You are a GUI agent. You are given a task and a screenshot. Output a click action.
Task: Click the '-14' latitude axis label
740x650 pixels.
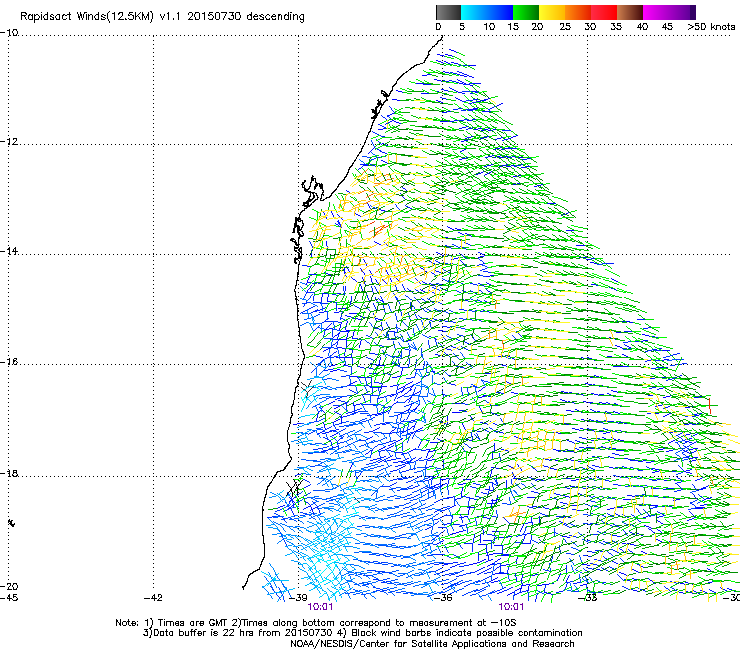9,251
